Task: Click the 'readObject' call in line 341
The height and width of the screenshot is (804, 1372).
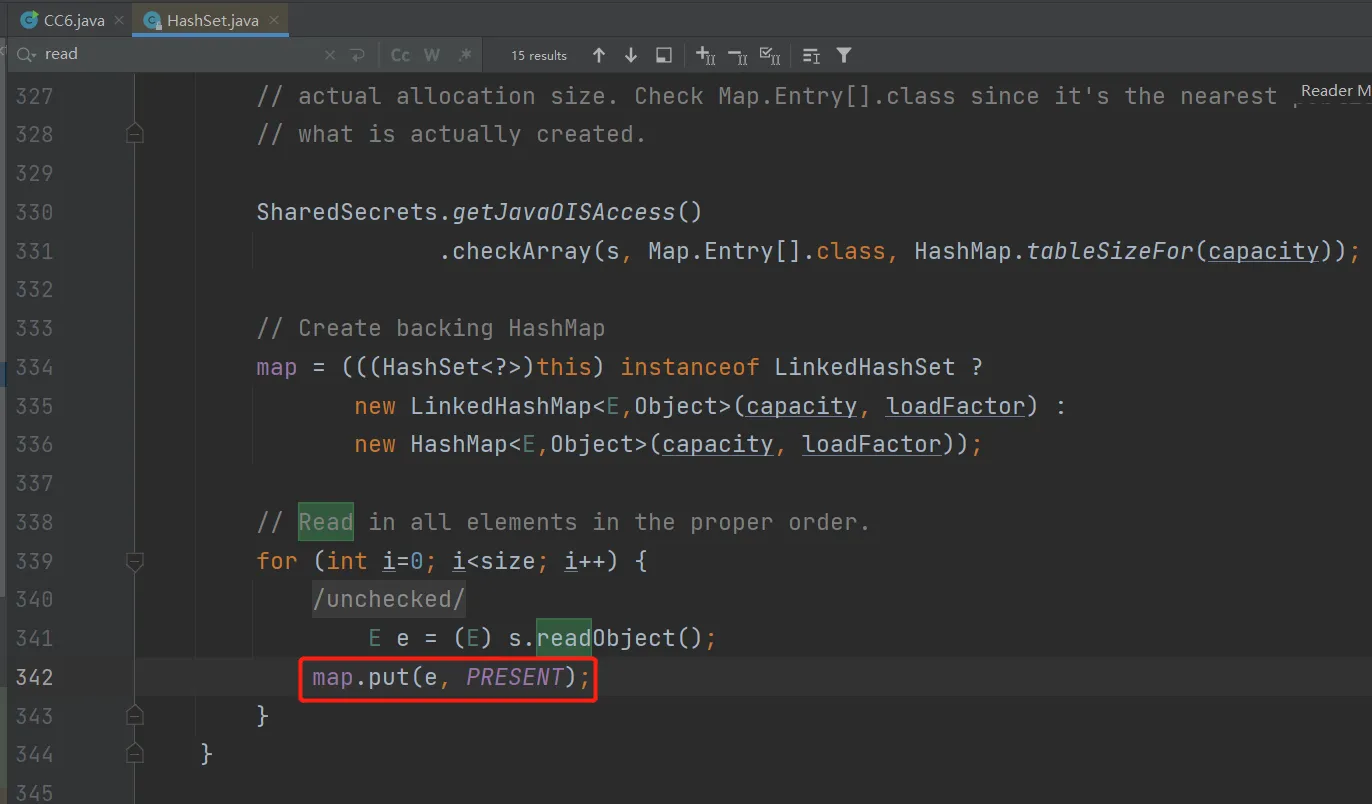Action: point(606,638)
